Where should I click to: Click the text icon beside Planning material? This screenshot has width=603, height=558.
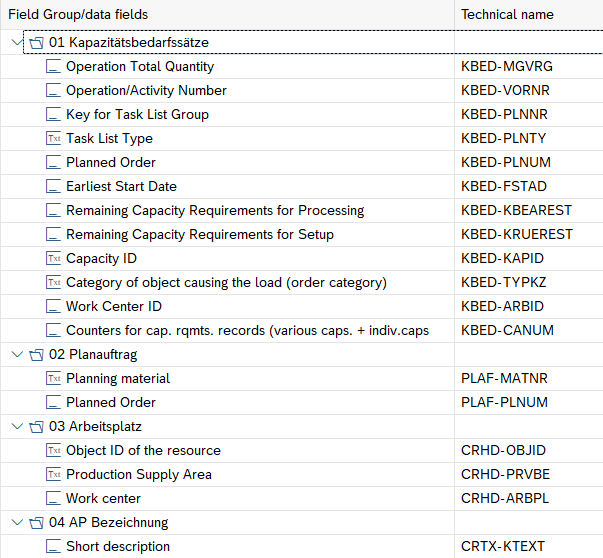click(x=54, y=379)
